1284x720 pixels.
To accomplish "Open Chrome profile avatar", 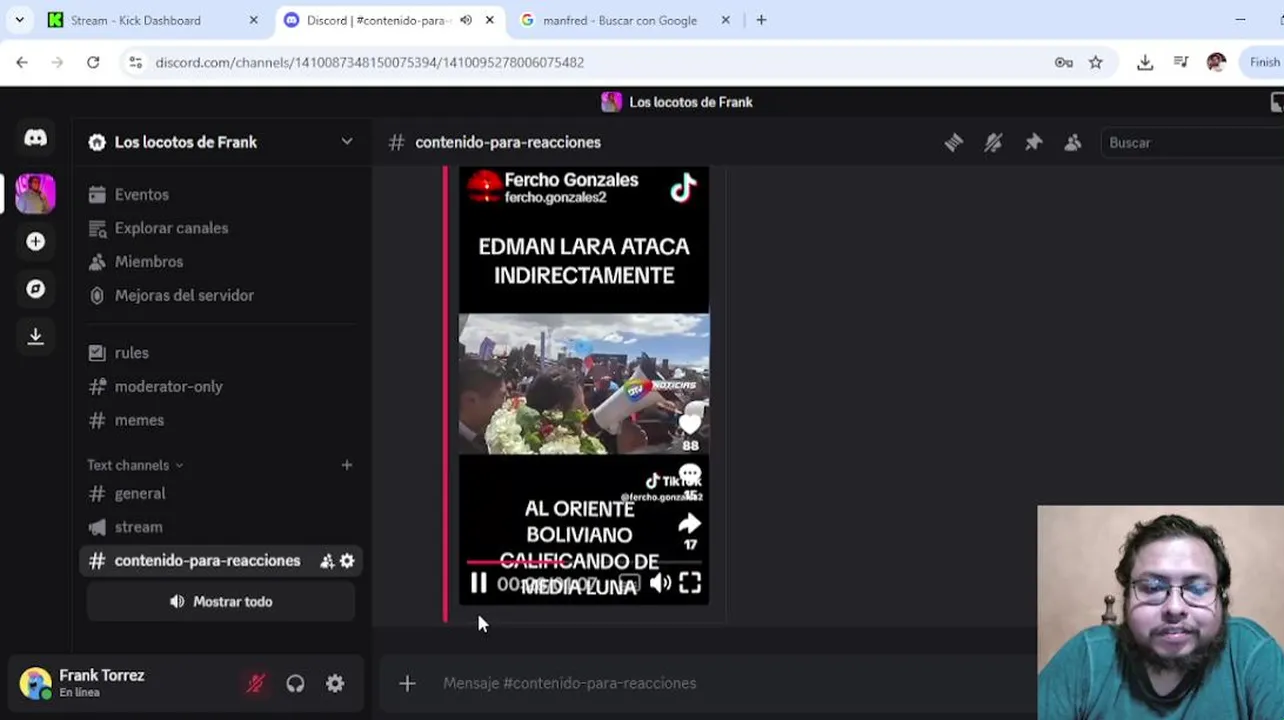I will click(x=1216, y=62).
